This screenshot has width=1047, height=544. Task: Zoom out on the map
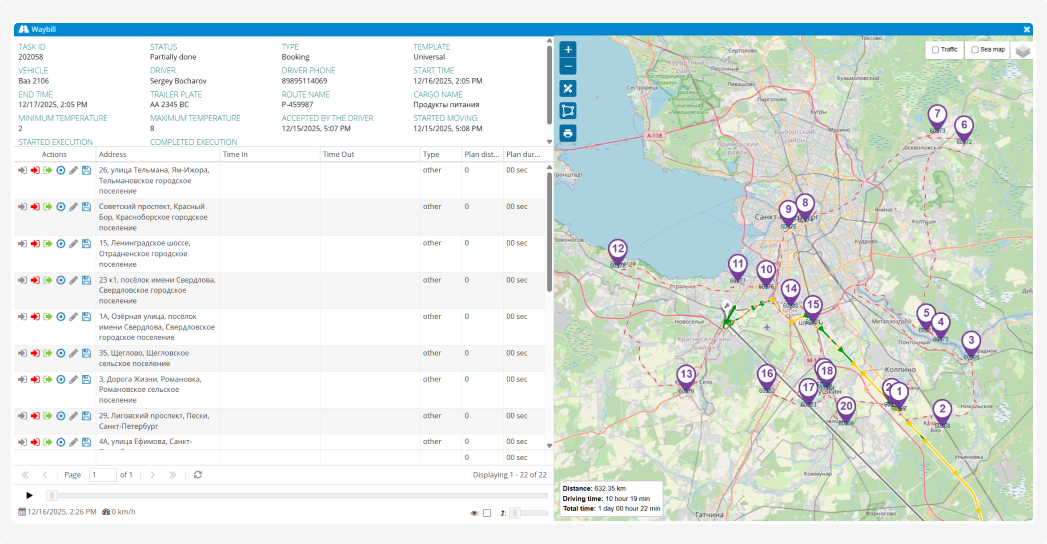pyautogui.click(x=568, y=66)
